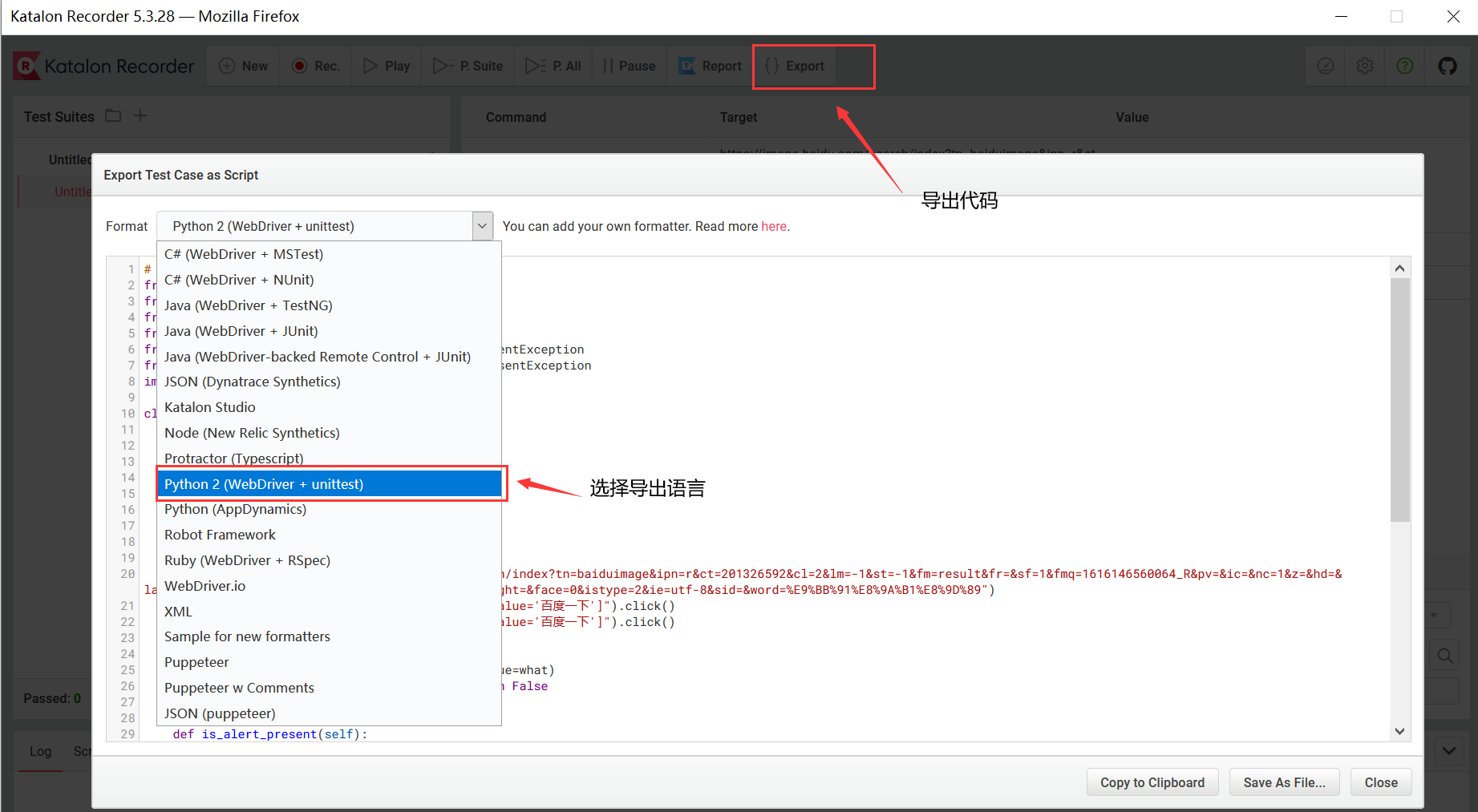Select C# (WebDriver + NUnit) format
This screenshot has height=812, width=1478.
(x=329, y=280)
